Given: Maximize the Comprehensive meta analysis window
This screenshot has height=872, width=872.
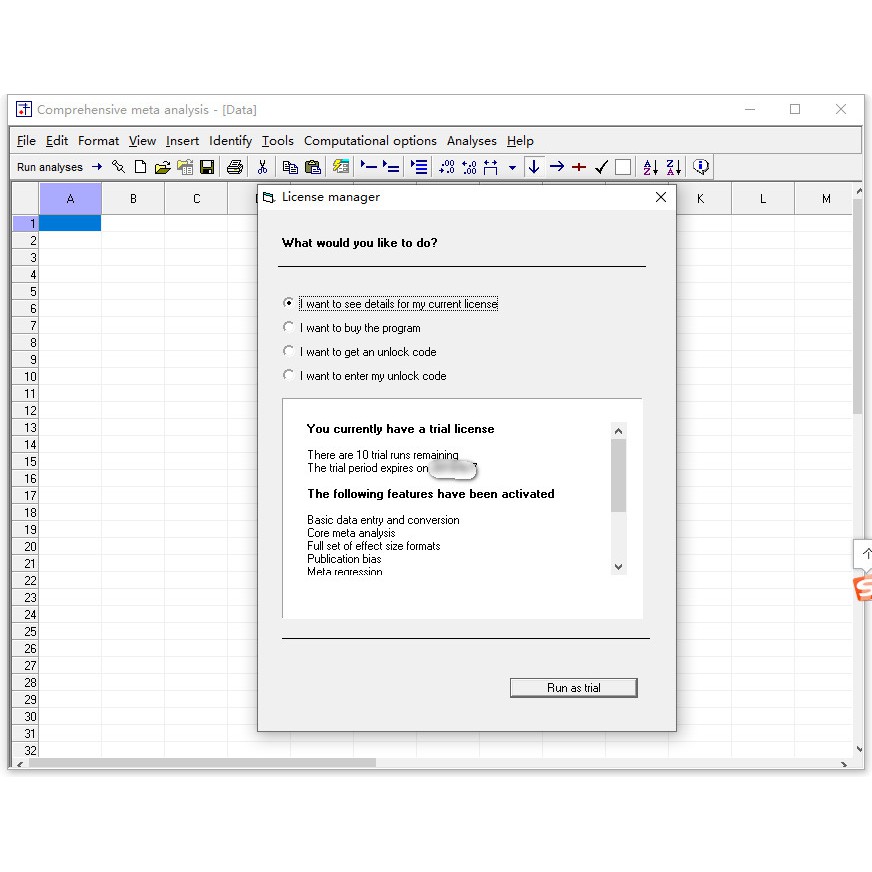Looking at the screenshot, I should point(795,109).
